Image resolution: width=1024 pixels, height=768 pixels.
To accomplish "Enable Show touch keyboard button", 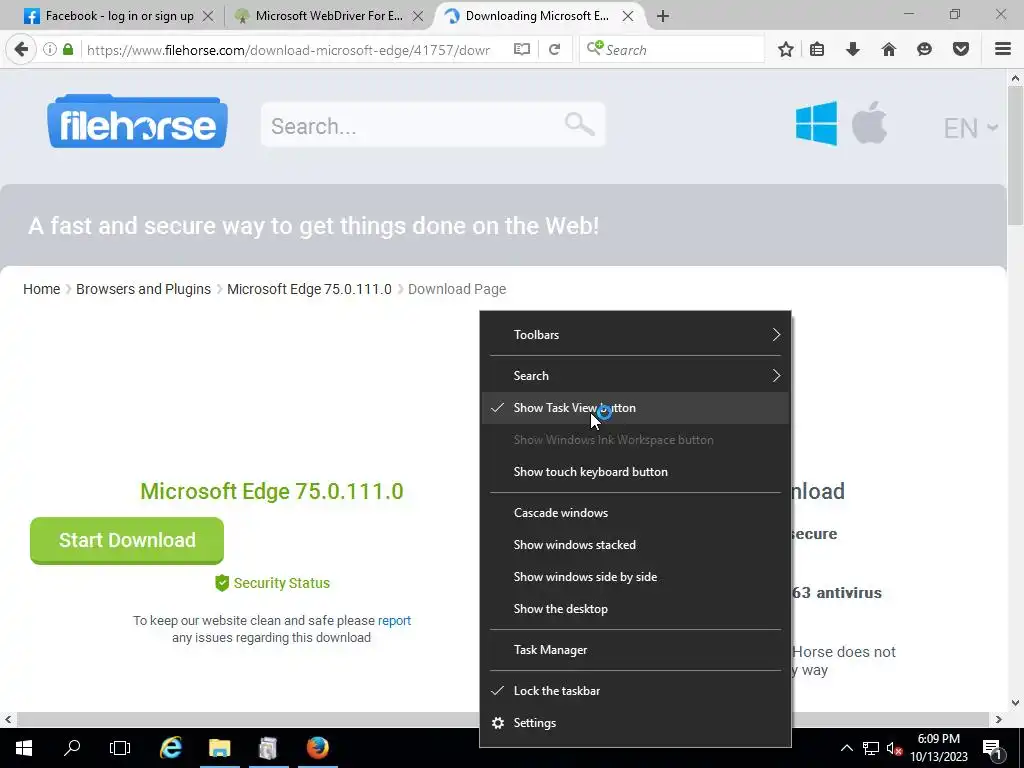I will click(635, 472).
